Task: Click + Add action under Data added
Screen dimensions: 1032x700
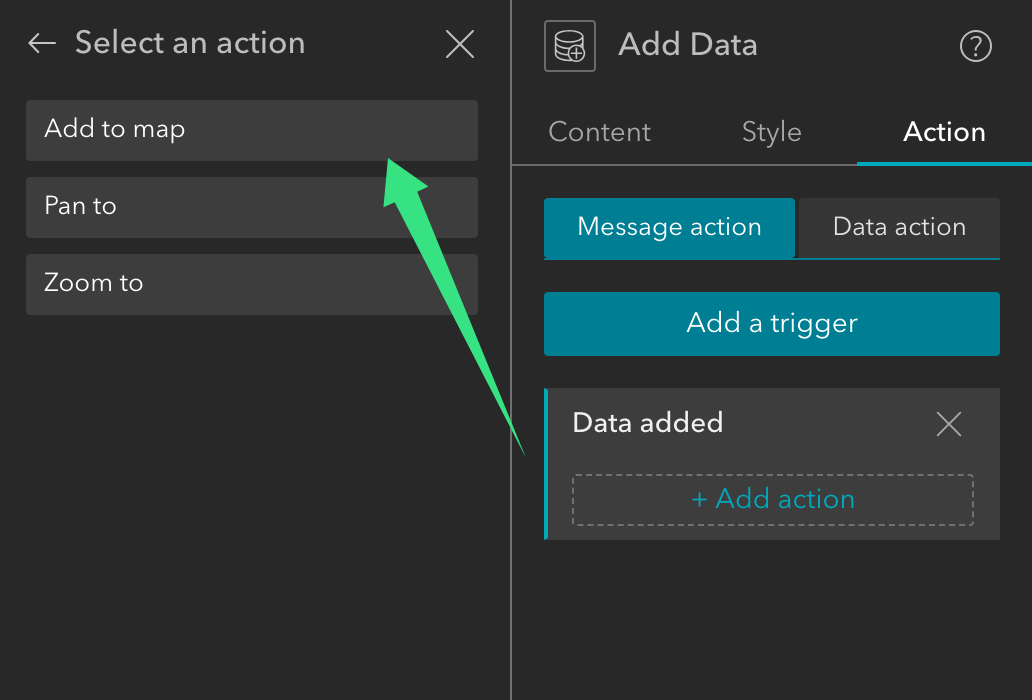Action: [x=772, y=499]
